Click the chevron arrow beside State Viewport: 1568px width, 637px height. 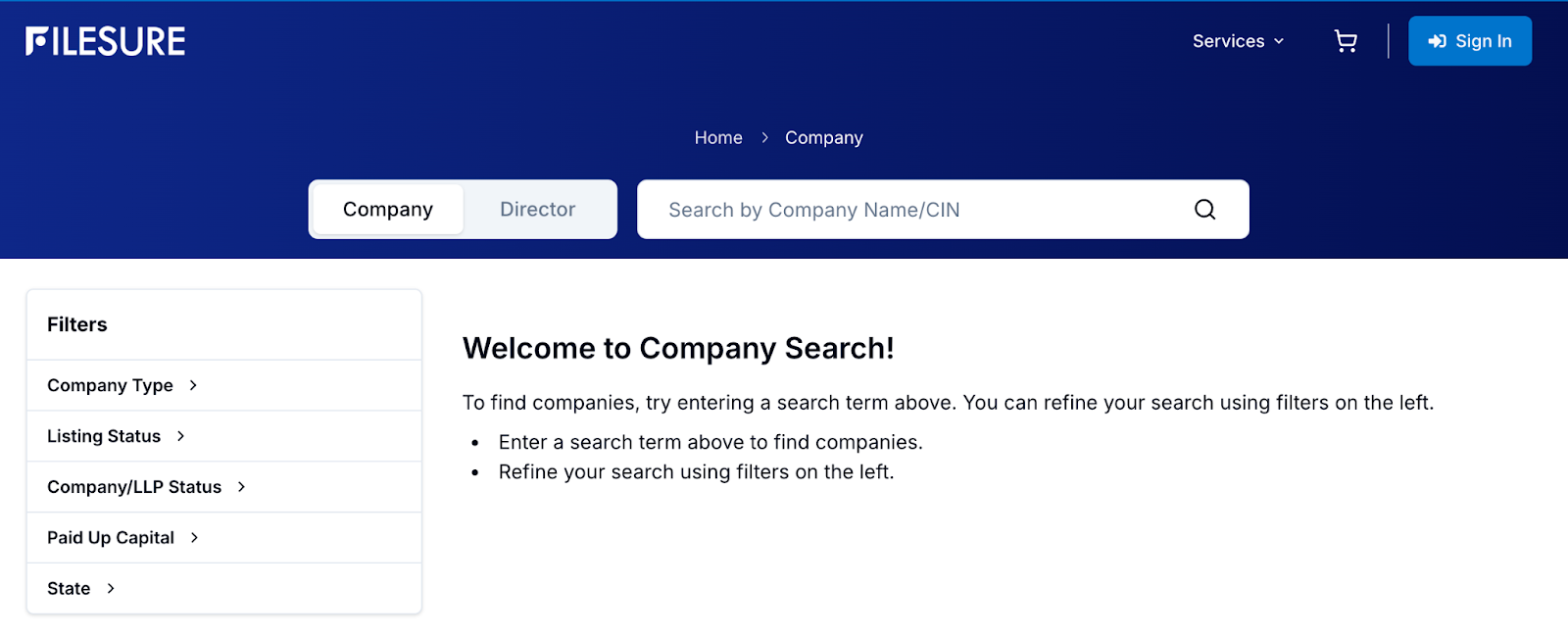click(x=111, y=588)
